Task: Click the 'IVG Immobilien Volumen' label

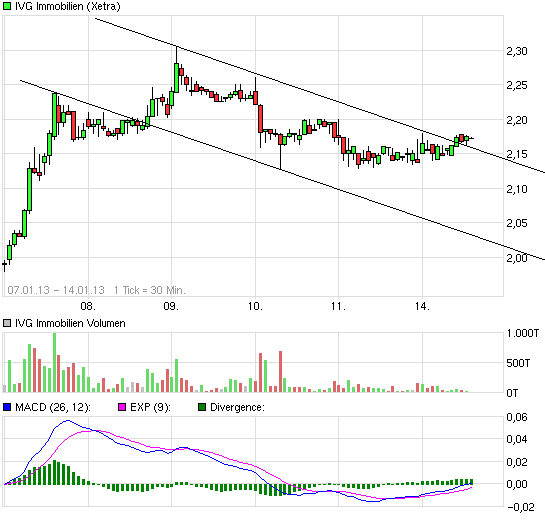Action: 70,323
